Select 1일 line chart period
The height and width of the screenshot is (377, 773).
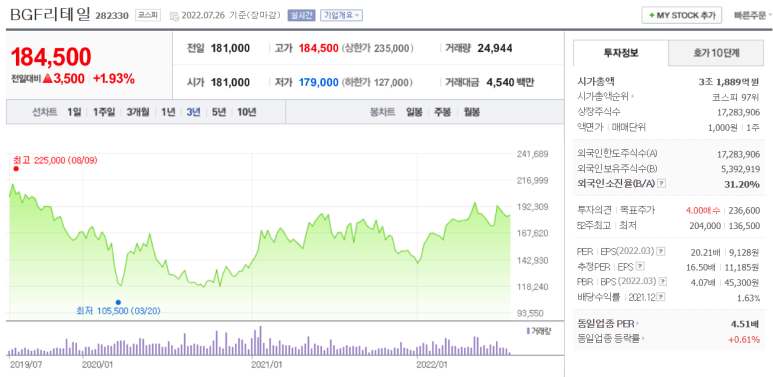[x=74, y=112]
